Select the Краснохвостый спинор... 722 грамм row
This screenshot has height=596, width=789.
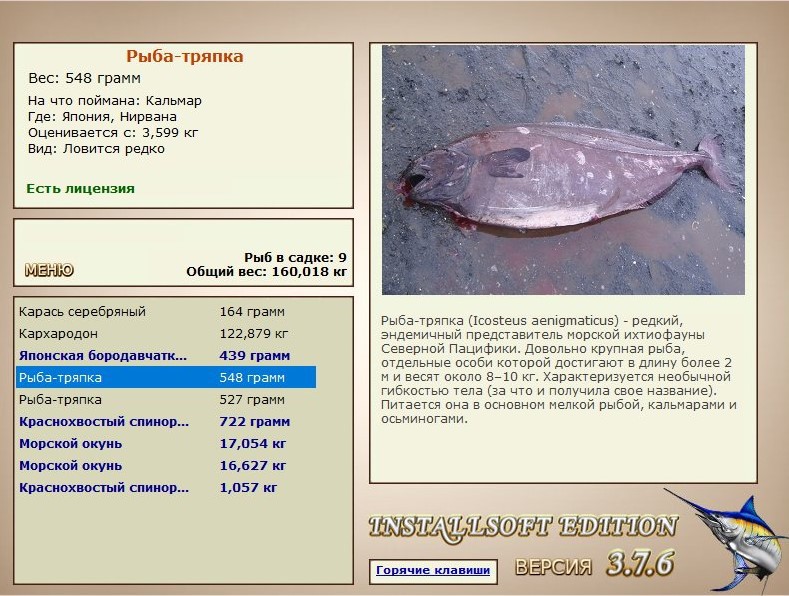click(166, 422)
